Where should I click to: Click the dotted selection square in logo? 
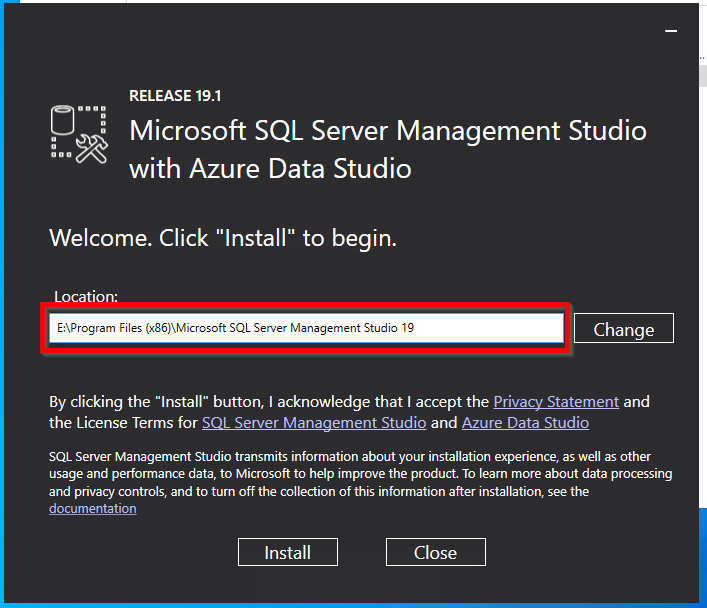click(79, 132)
